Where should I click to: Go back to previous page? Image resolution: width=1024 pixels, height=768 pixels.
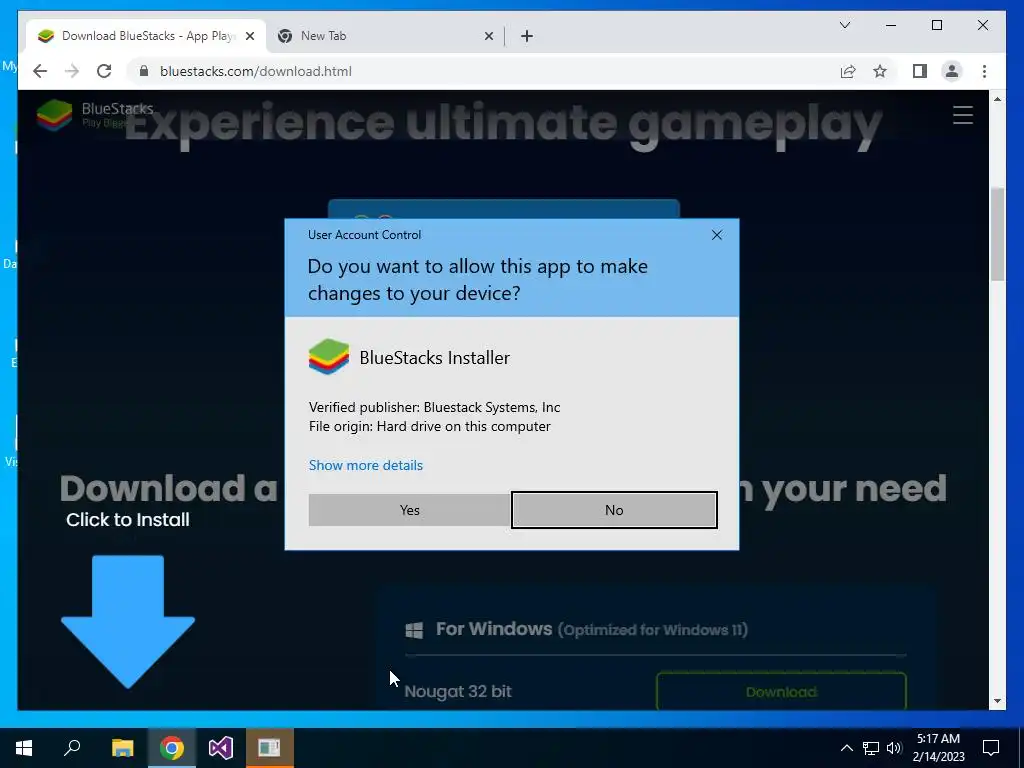(x=40, y=71)
